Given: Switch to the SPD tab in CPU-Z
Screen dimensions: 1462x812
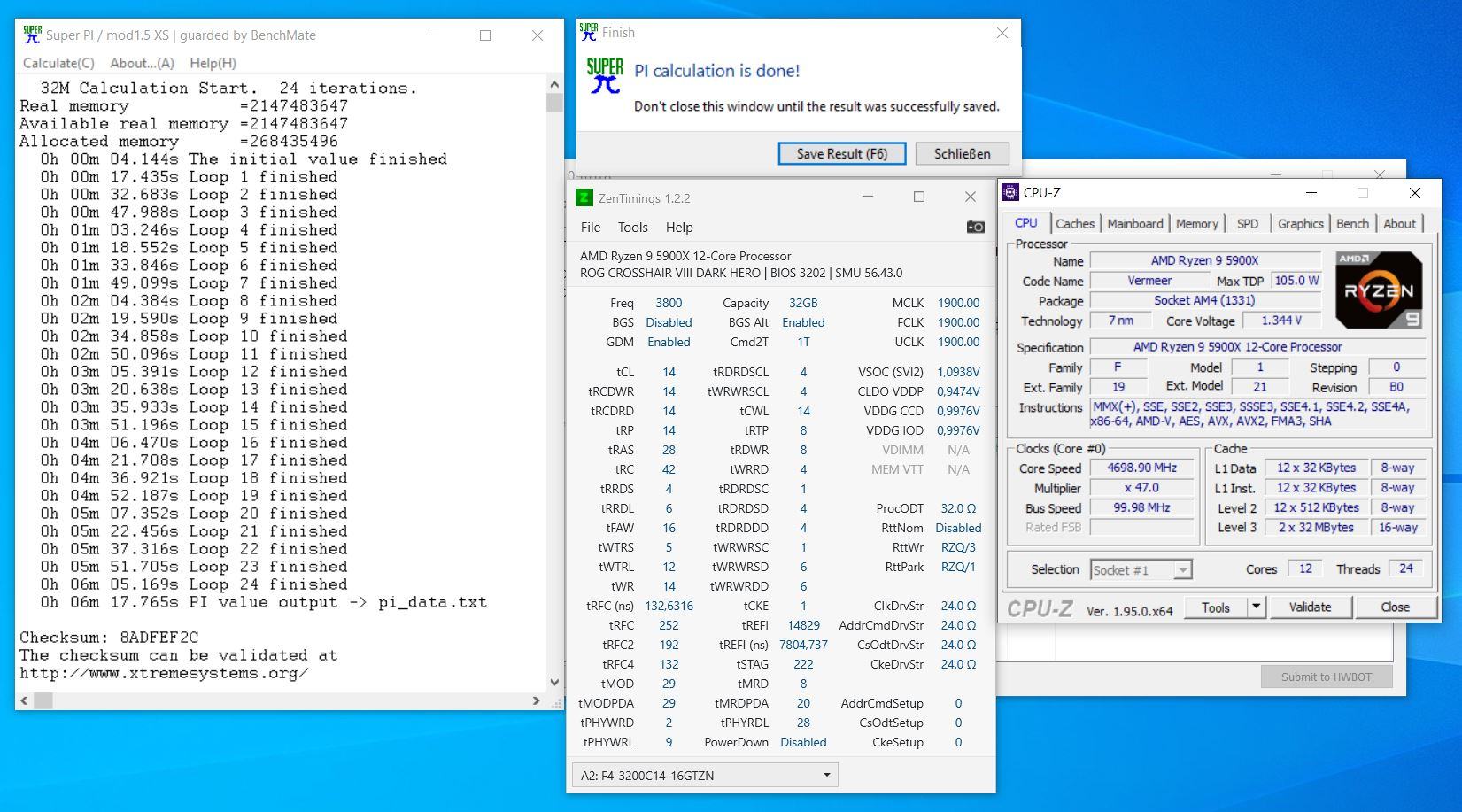Looking at the screenshot, I should point(1248,224).
